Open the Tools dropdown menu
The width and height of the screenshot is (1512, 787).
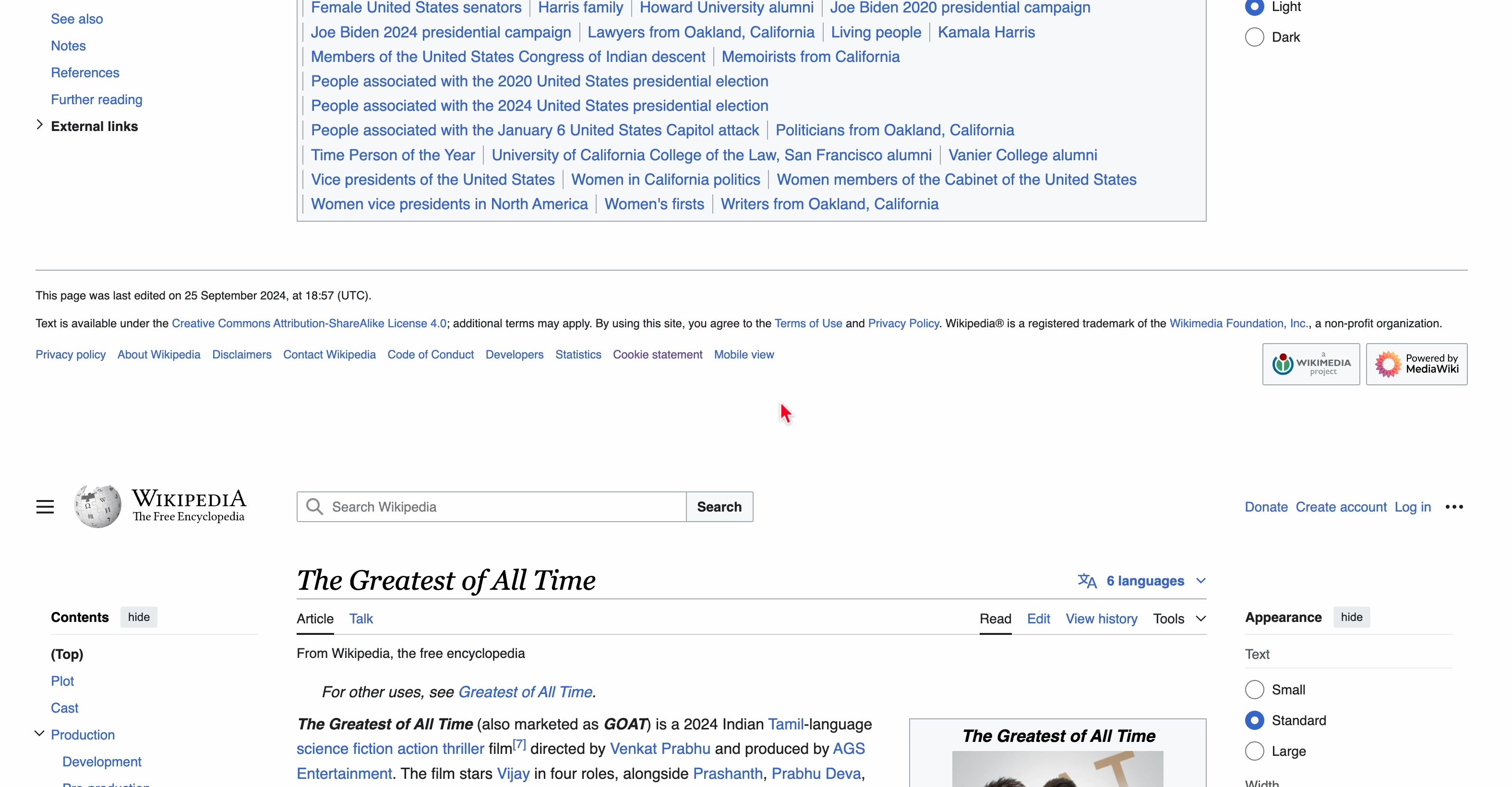[1178, 619]
